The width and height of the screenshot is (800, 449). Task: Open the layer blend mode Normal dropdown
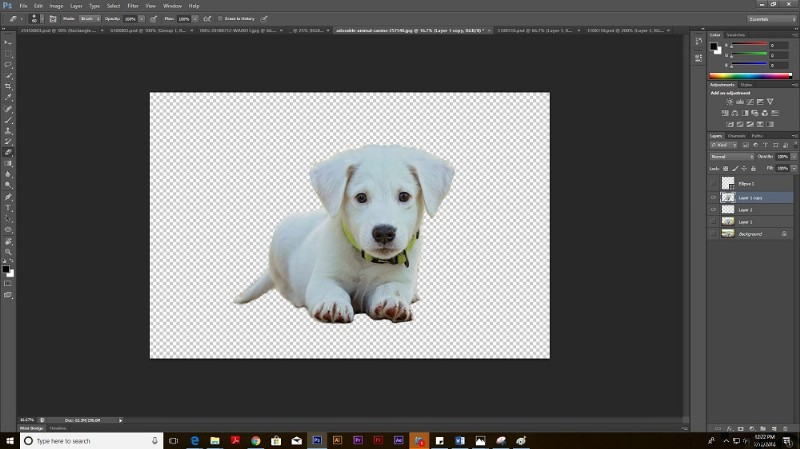click(732, 157)
